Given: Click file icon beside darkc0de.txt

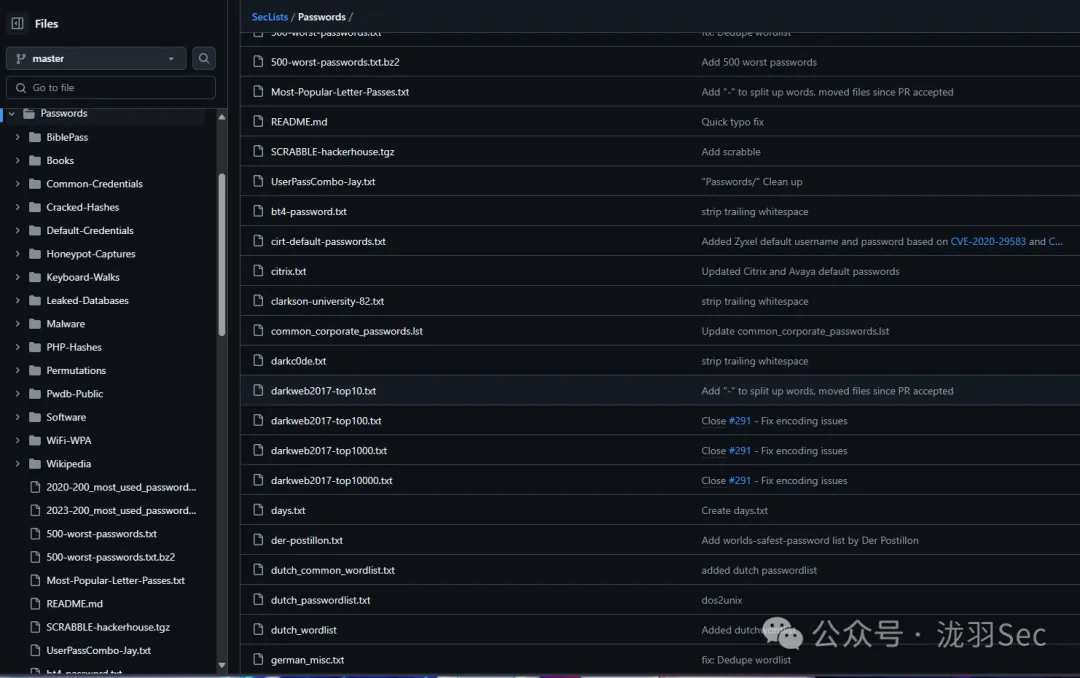Looking at the screenshot, I should 258,360.
